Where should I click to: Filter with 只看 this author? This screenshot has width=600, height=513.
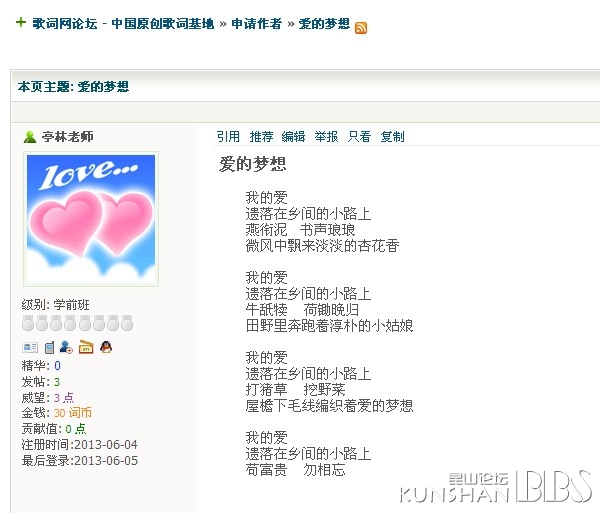tap(359, 136)
